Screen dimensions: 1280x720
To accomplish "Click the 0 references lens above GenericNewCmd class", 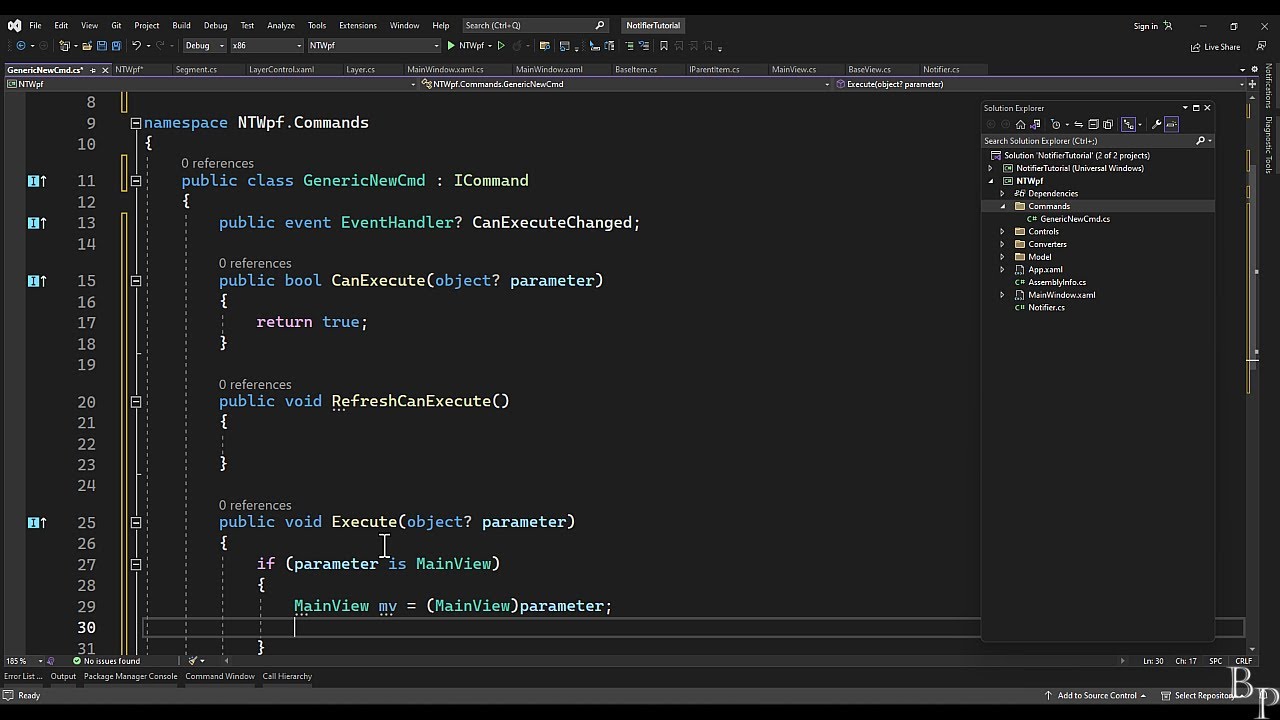I will tap(217, 163).
